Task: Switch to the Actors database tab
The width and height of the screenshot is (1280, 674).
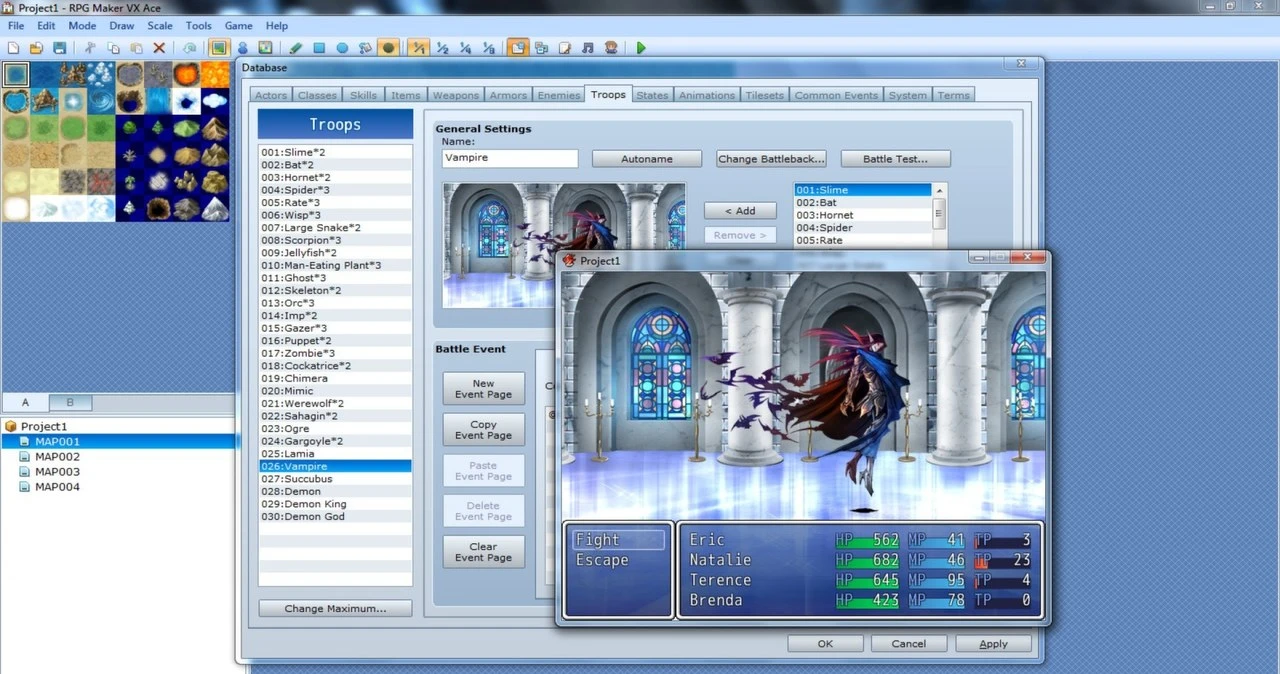Action: click(271, 95)
